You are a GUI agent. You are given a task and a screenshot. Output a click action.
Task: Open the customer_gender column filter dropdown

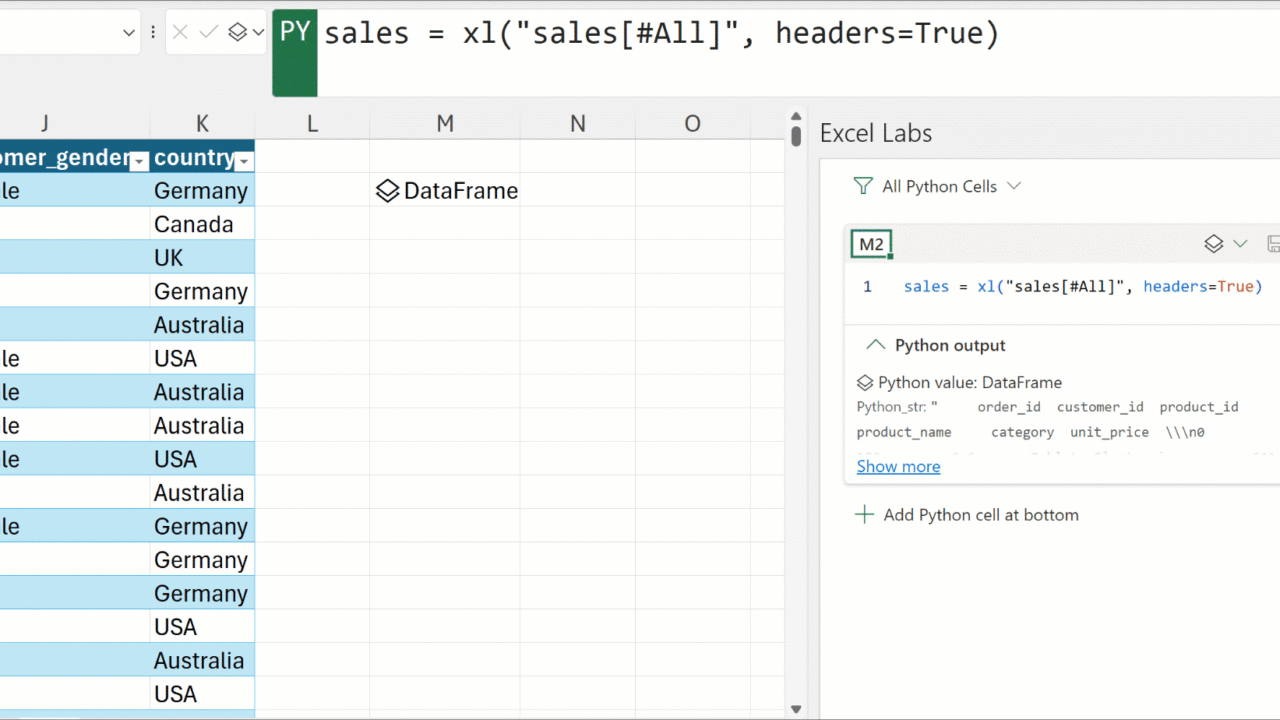tap(139, 160)
